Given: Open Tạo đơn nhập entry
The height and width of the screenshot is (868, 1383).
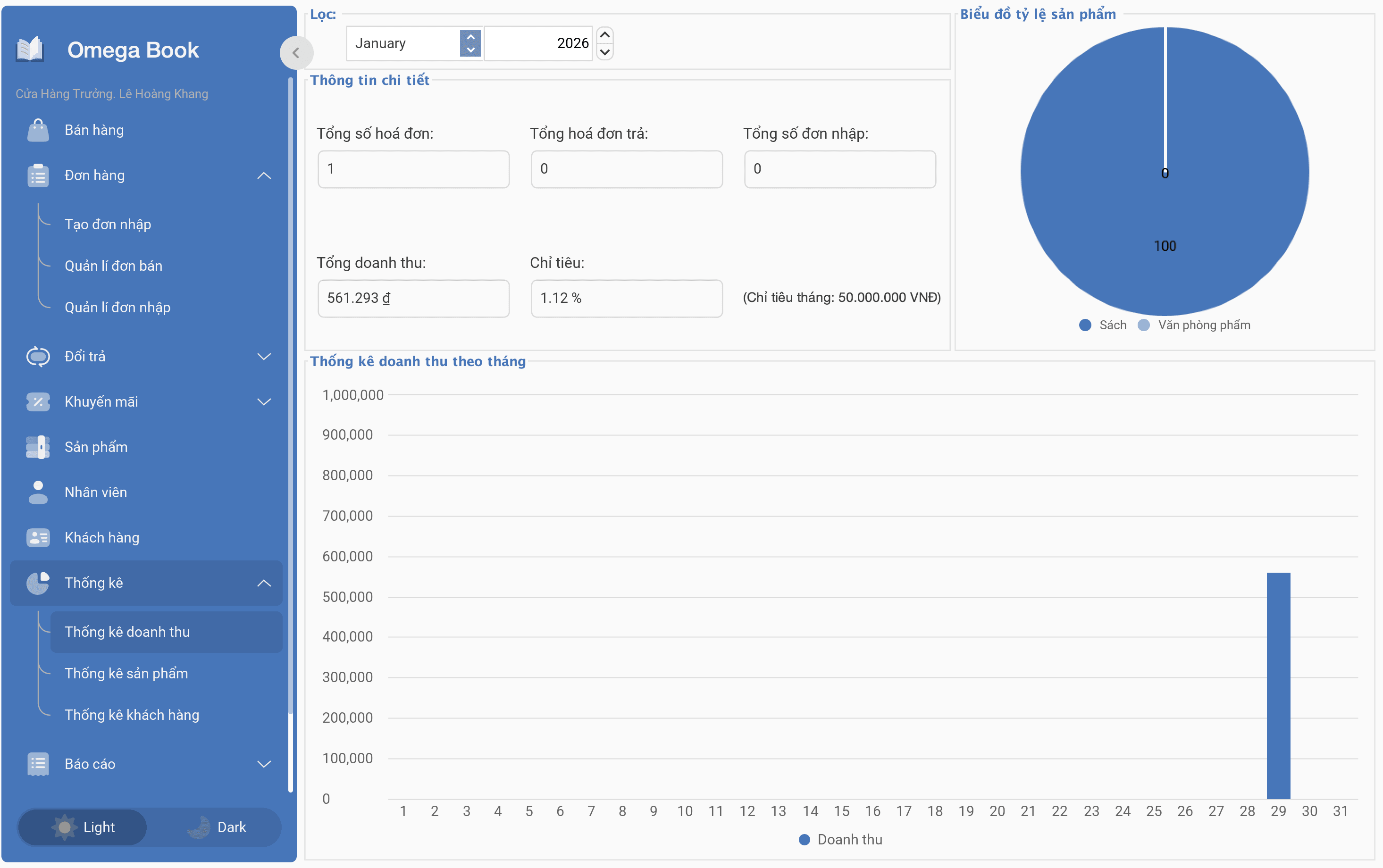Looking at the screenshot, I should [x=108, y=225].
